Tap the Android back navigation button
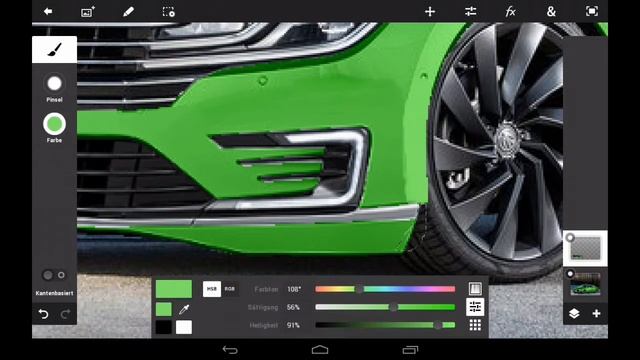 [x=230, y=350]
